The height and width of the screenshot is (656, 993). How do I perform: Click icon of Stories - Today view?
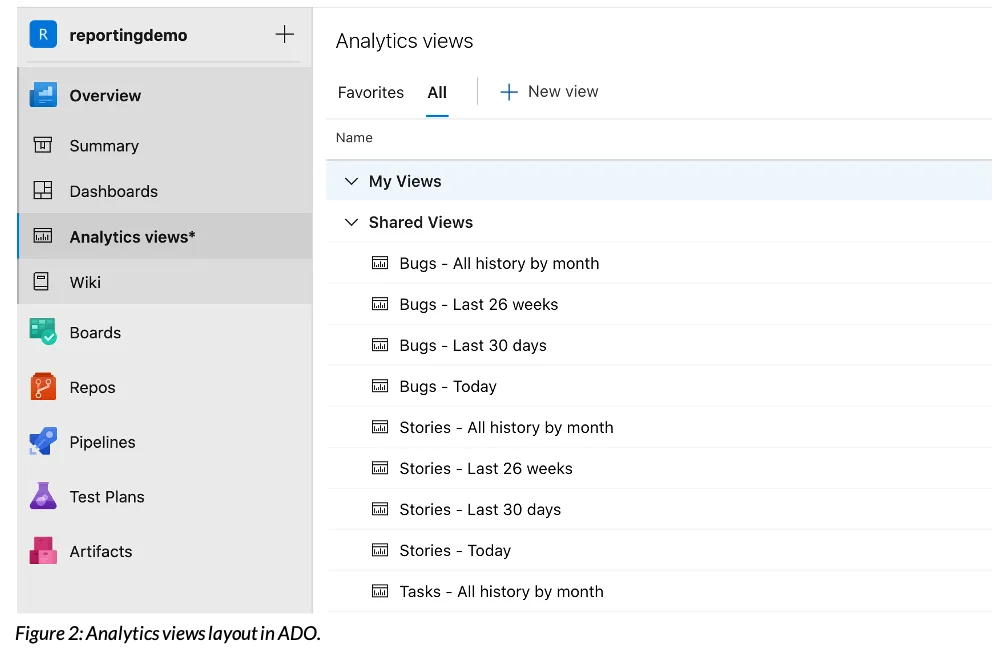[x=380, y=550]
